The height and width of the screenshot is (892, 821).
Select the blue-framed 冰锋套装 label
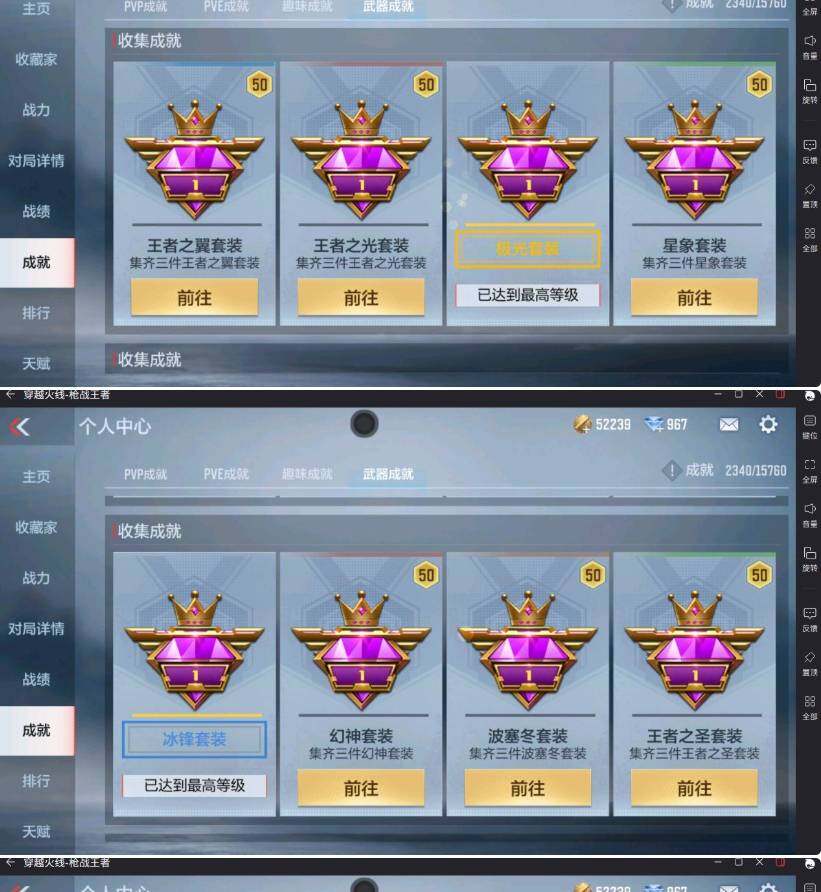[195, 739]
